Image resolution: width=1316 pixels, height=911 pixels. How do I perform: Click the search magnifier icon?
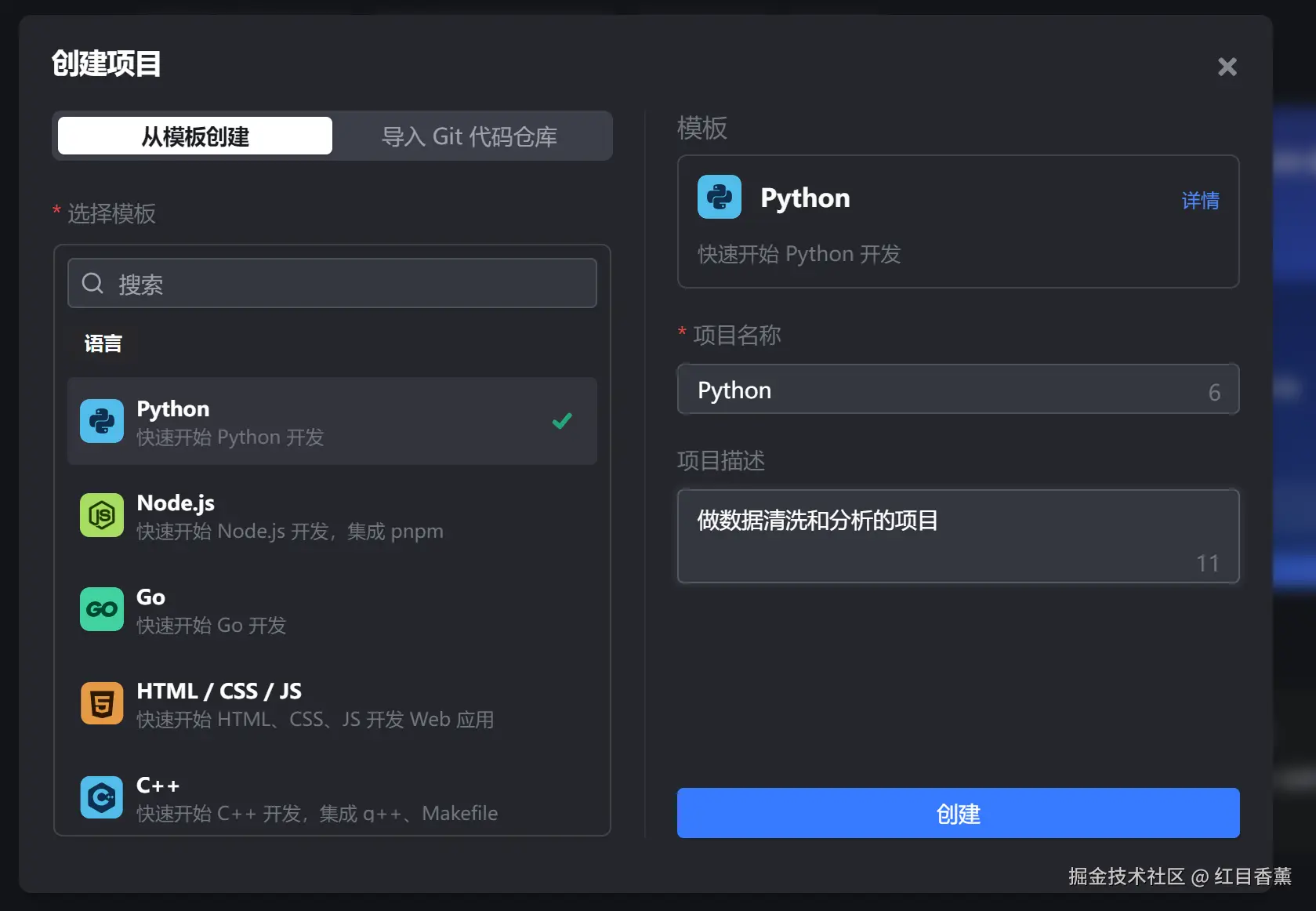click(x=92, y=283)
